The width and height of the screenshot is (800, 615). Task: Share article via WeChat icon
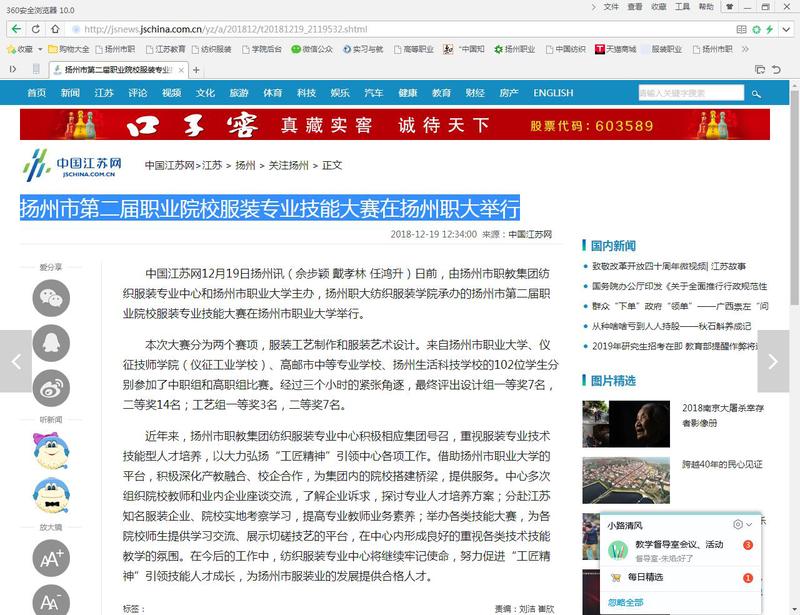(x=51, y=297)
